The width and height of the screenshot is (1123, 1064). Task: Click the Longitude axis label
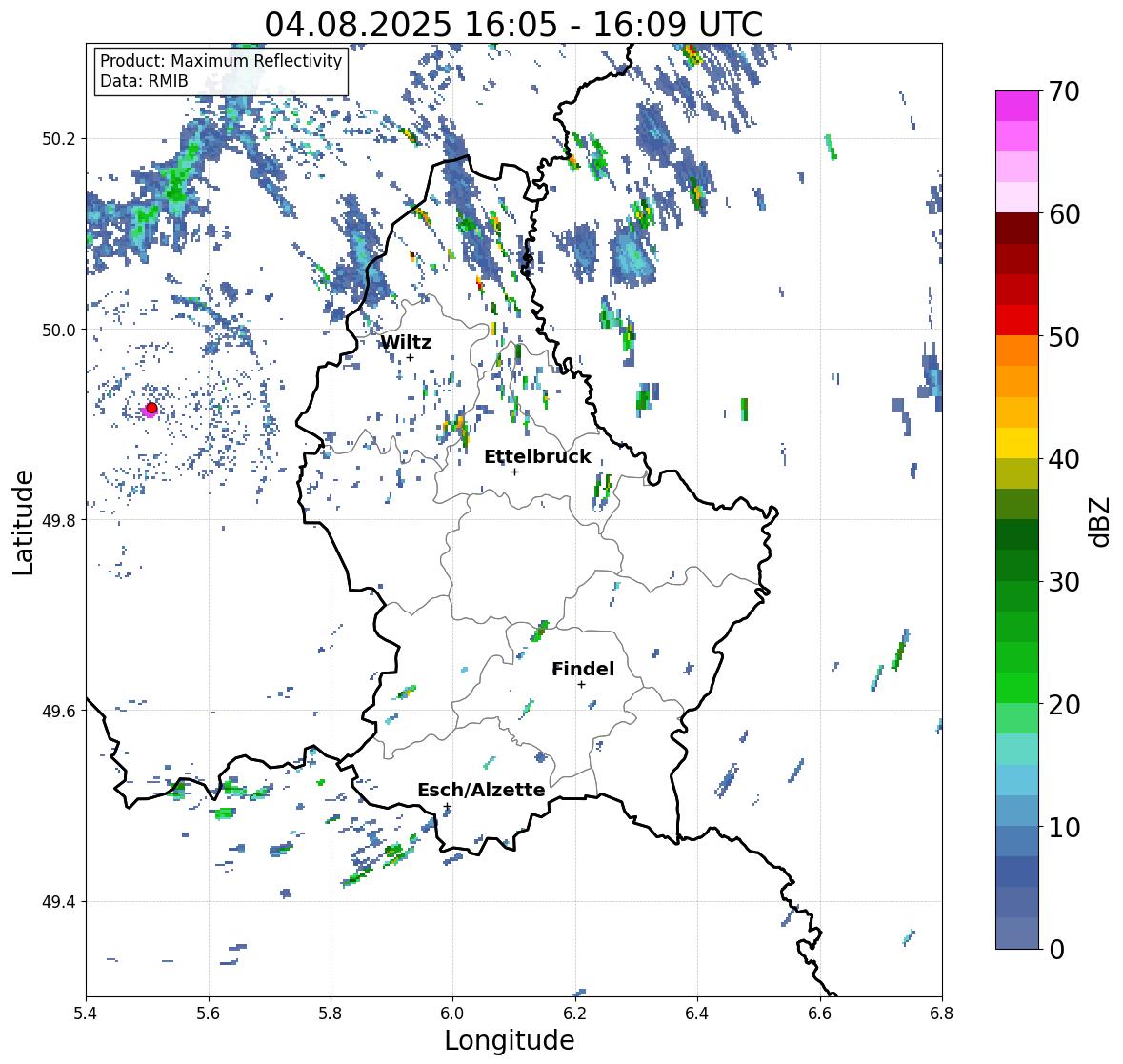click(510, 1040)
